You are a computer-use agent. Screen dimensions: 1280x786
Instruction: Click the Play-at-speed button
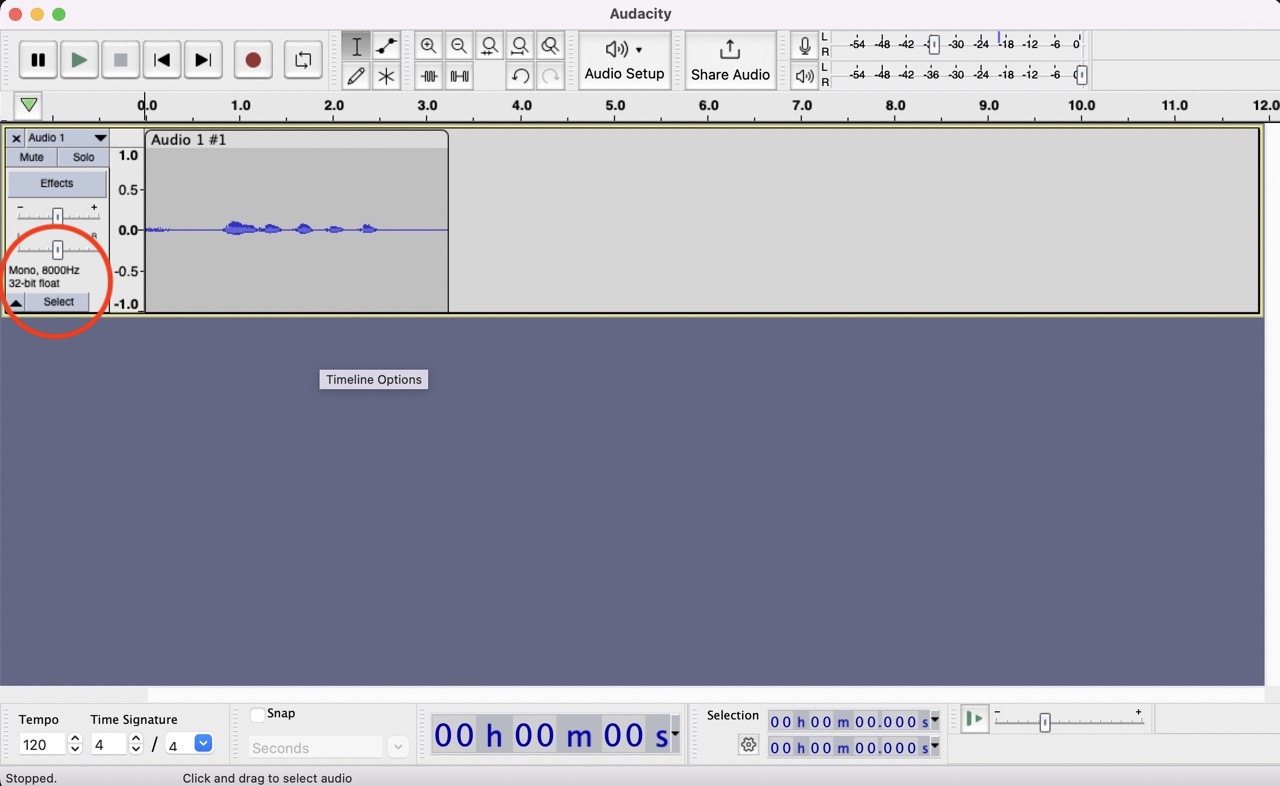click(974, 720)
